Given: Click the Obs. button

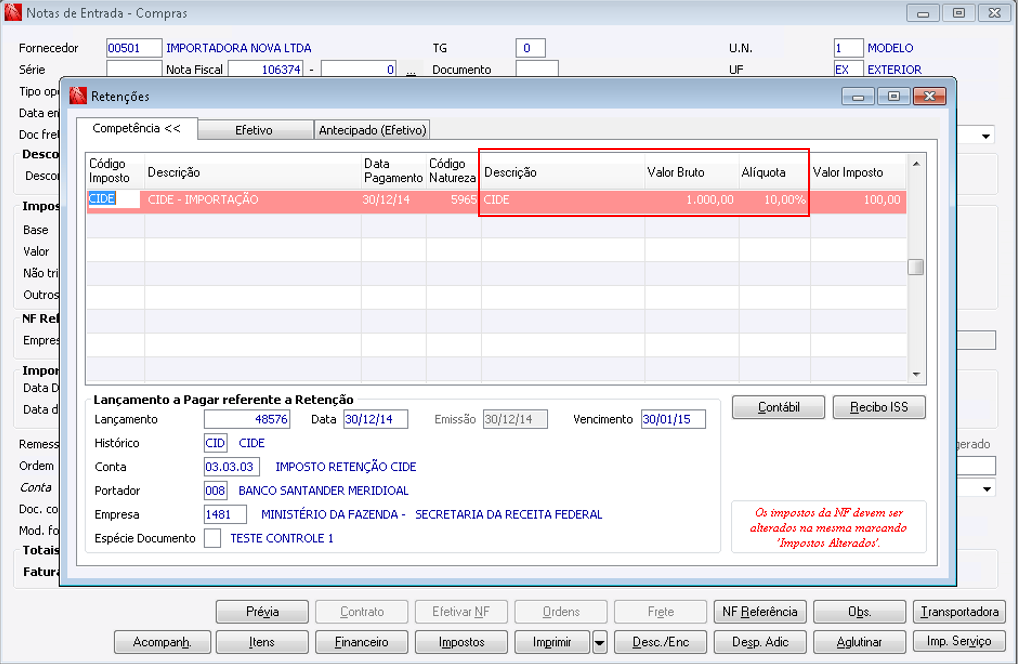Looking at the screenshot, I should coord(860,611).
